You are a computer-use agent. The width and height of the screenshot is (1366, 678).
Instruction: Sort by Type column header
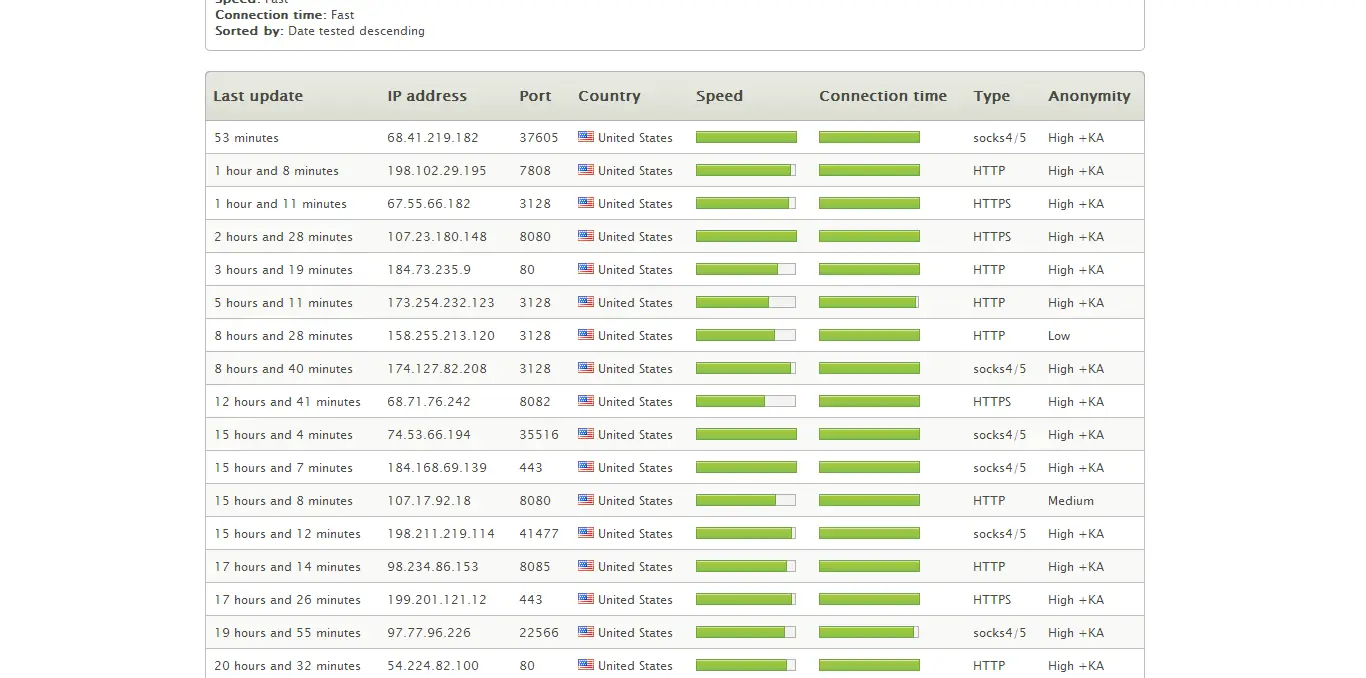[x=991, y=96]
